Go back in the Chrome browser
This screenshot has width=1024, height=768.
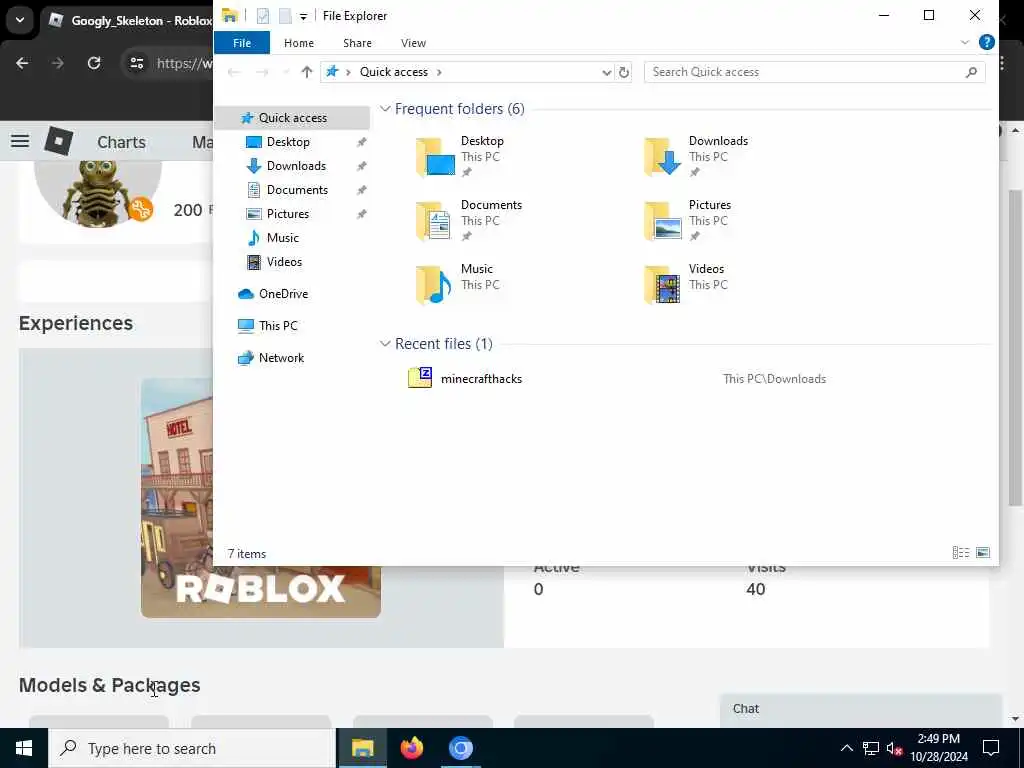pyautogui.click(x=22, y=63)
